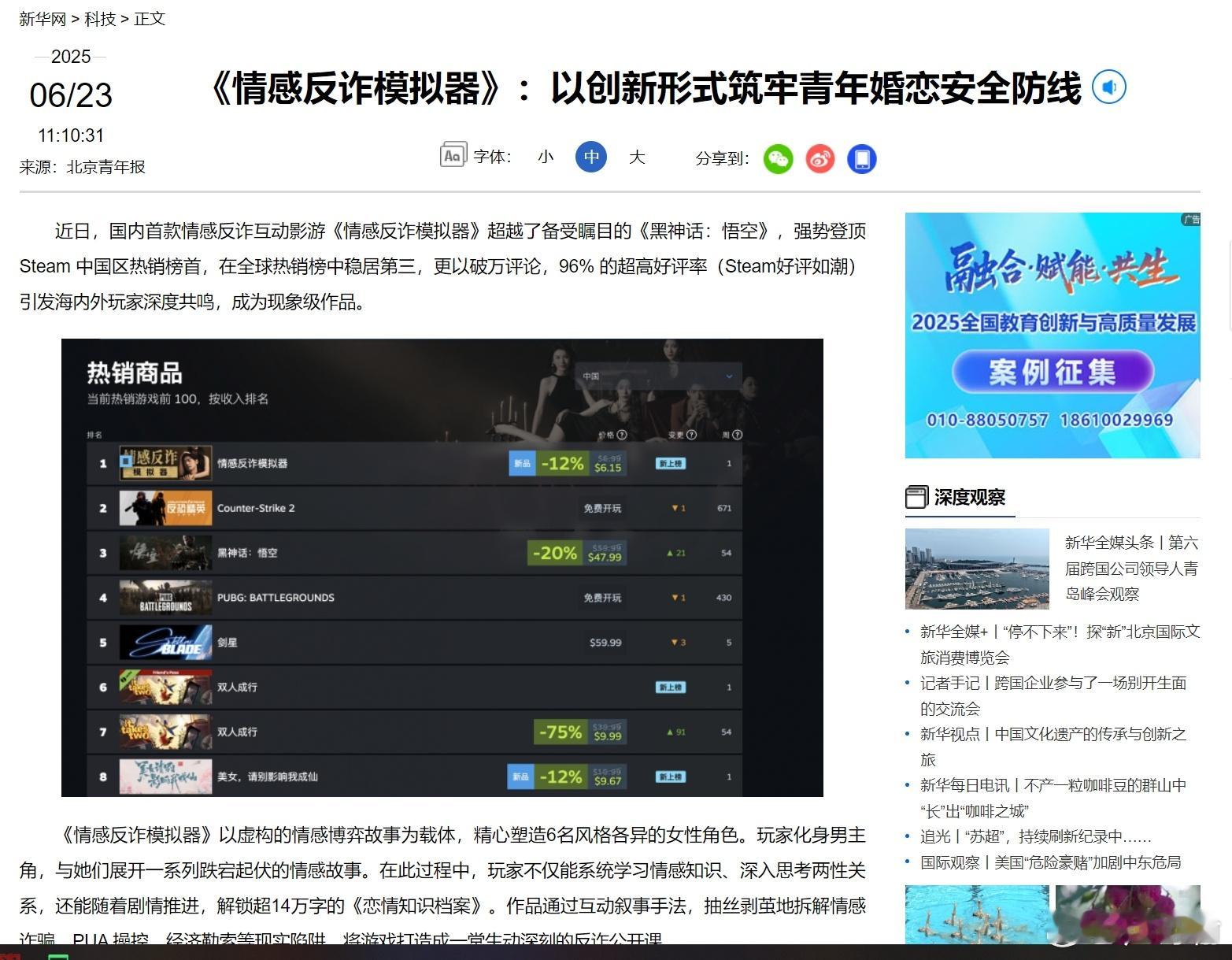Open the 中国 region dropdown in chart
This screenshot has height=960, width=1232.
(x=658, y=376)
